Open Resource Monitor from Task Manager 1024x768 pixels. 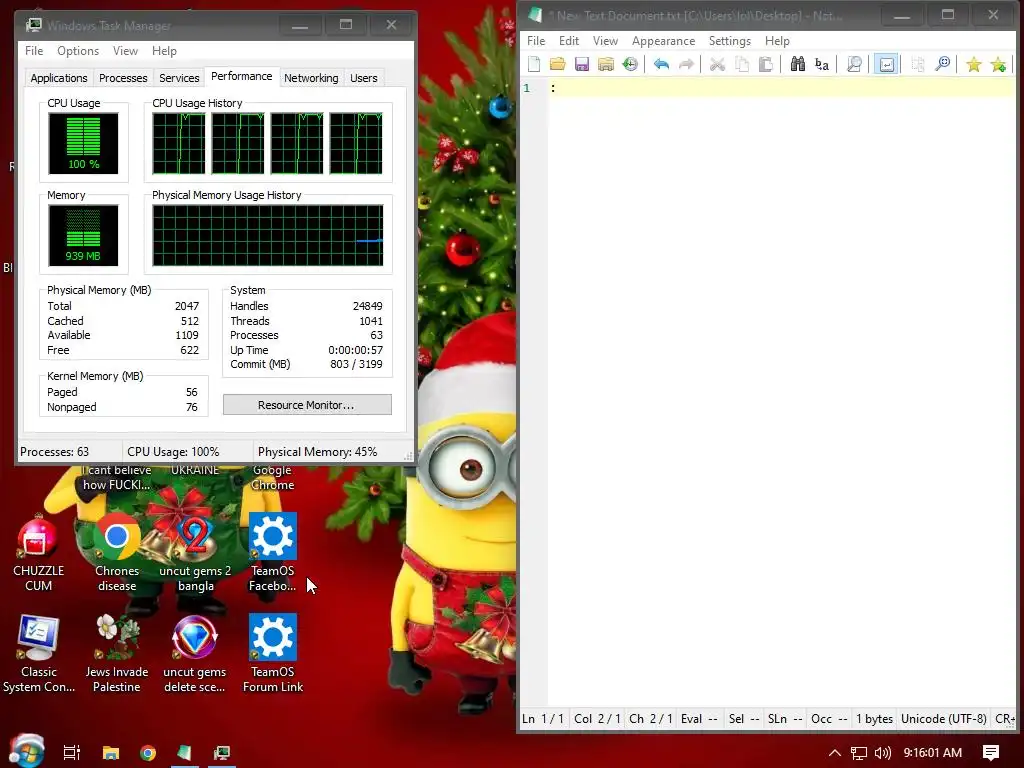pyautogui.click(x=307, y=405)
